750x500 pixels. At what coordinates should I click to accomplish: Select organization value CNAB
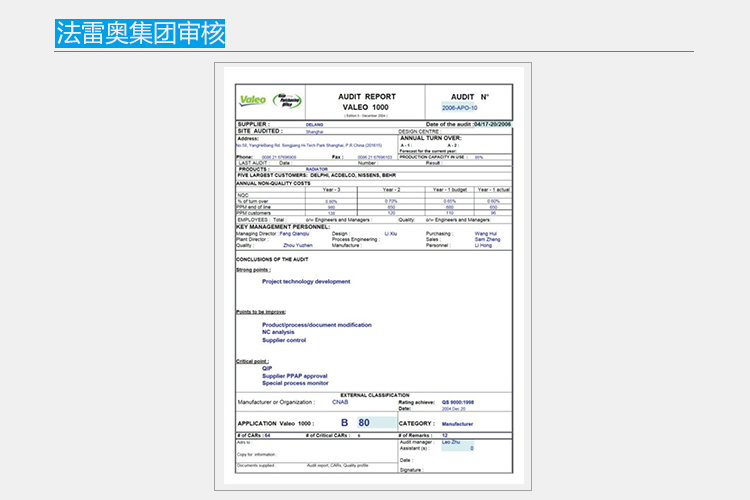[340, 402]
